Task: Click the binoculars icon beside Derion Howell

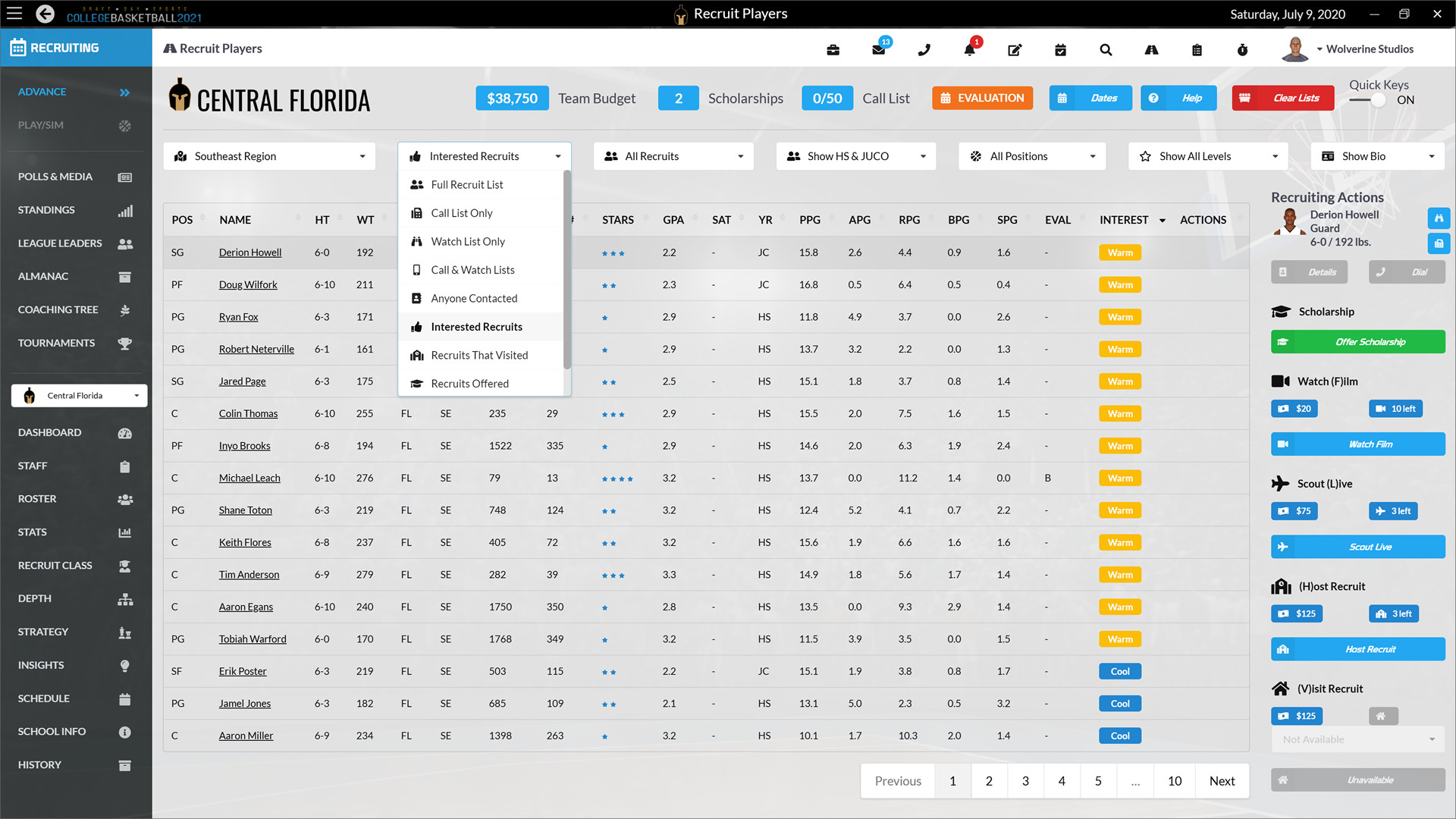Action: click(x=1439, y=218)
